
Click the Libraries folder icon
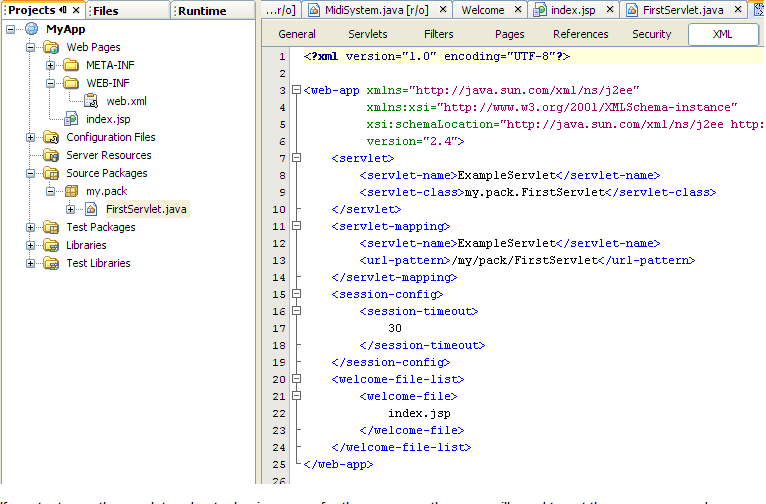click(51, 245)
